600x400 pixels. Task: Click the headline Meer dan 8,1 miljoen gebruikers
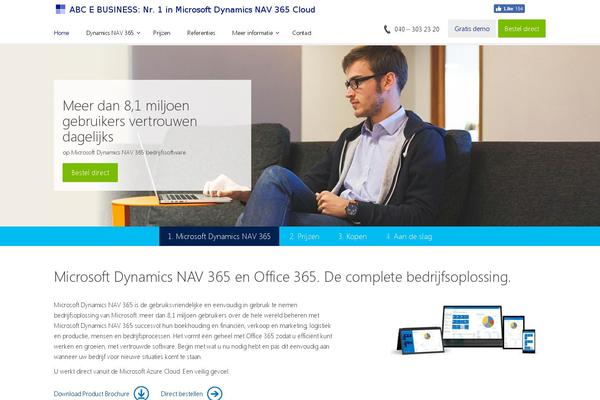(x=130, y=121)
